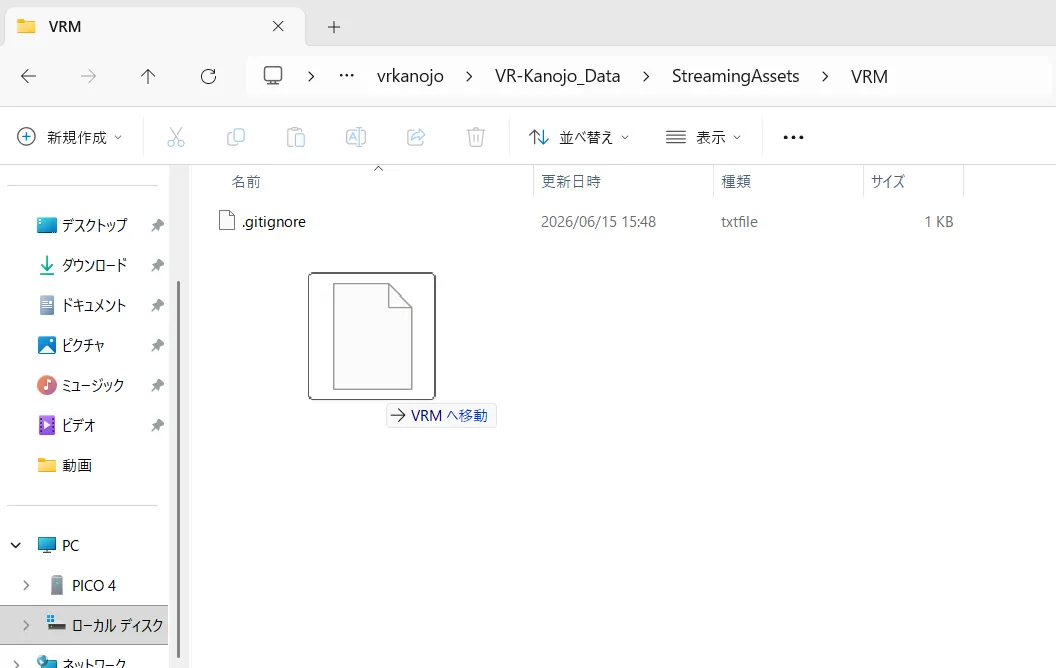Image resolution: width=1056 pixels, height=668 pixels.
Task: Click the Copy icon in toolbar
Action: (236, 137)
